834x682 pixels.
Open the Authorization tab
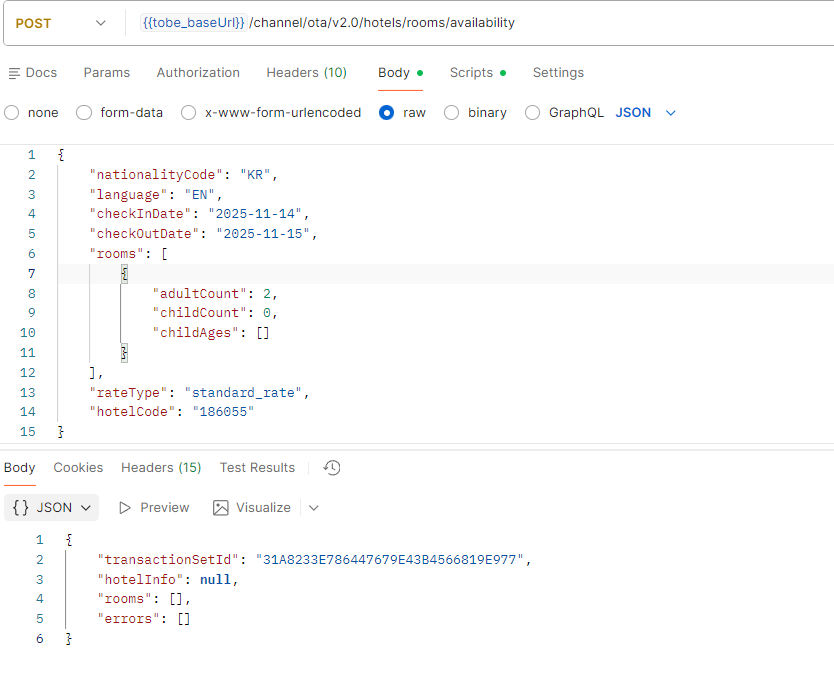[x=198, y=73]
